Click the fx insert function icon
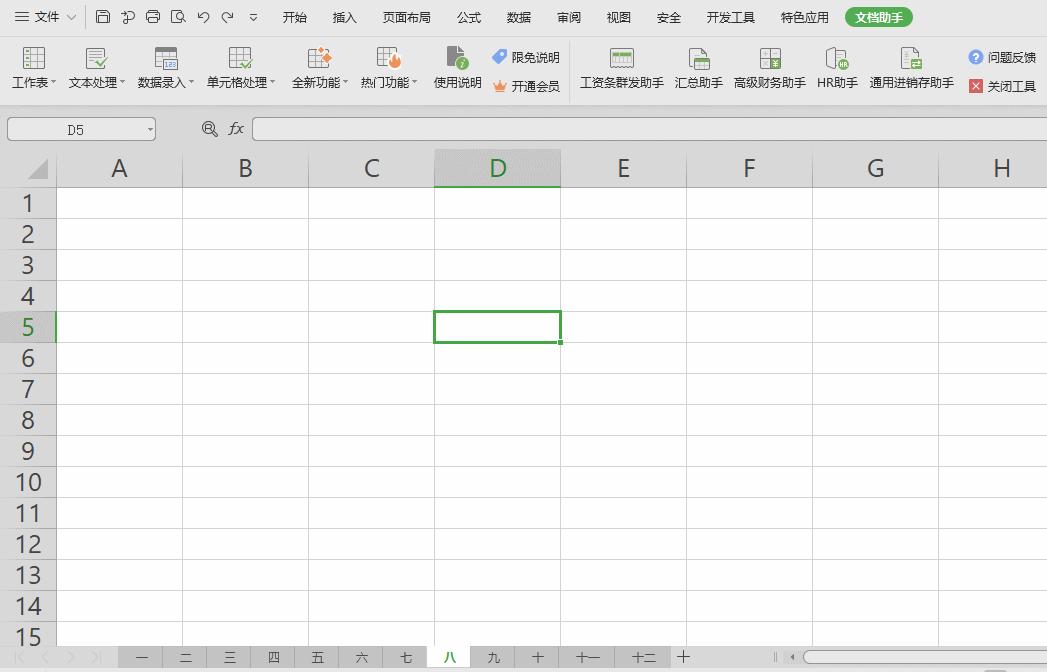This screenshot has width=1047, height=672. pos(236,129)
